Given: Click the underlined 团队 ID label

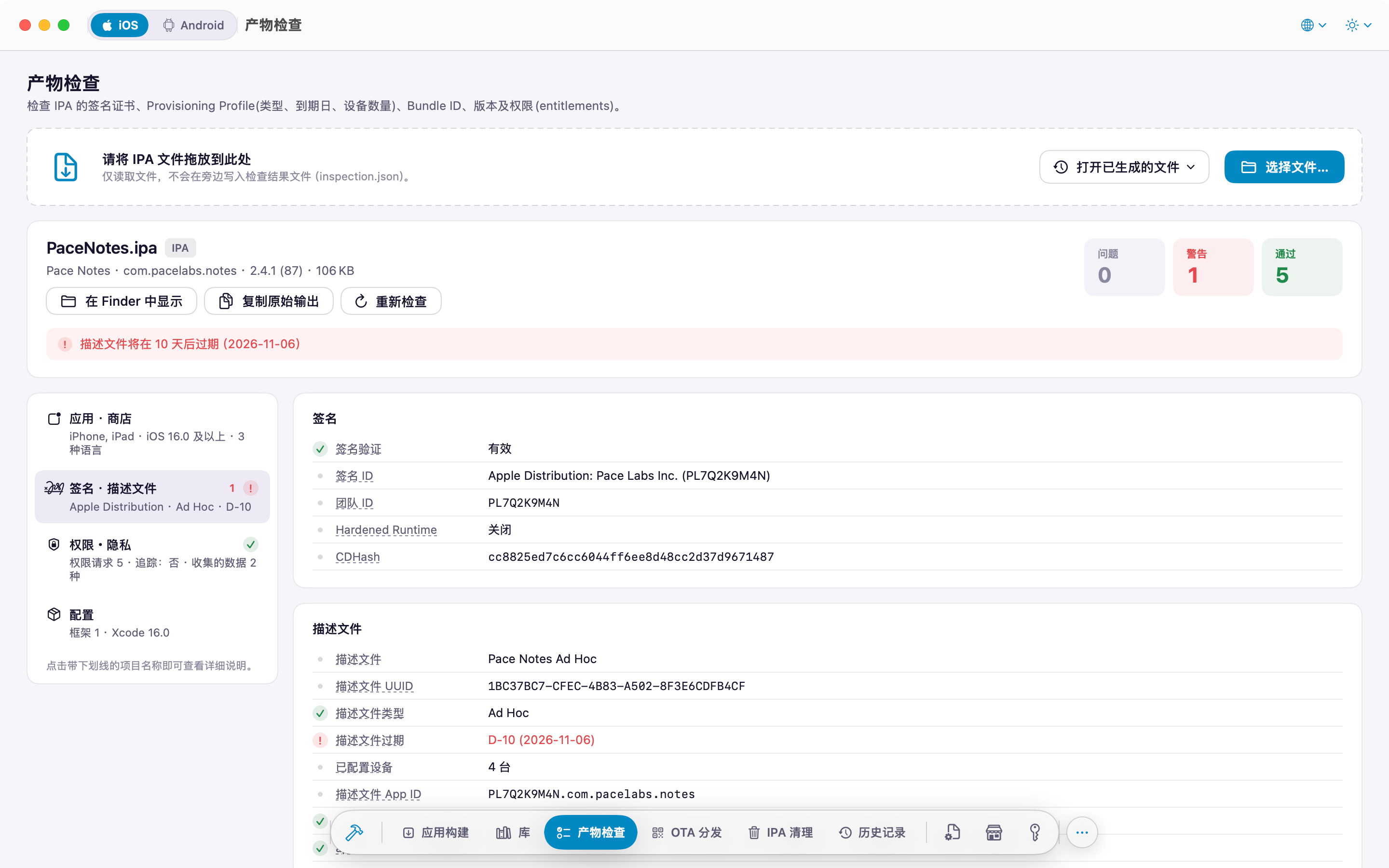Looking at the screenshot, I should 354,503.
